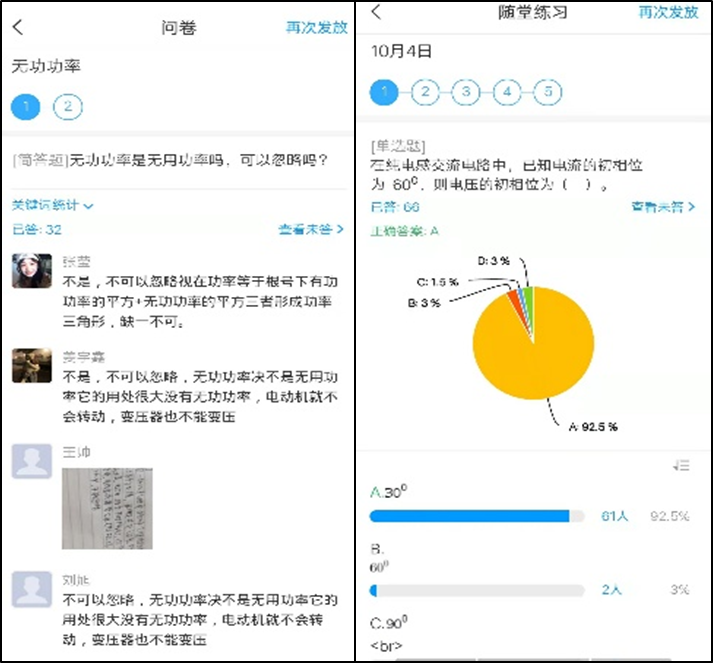
Task: Open 查看未答 in the questionnaire
Action: pyautogui.click(x=311, y=229)
